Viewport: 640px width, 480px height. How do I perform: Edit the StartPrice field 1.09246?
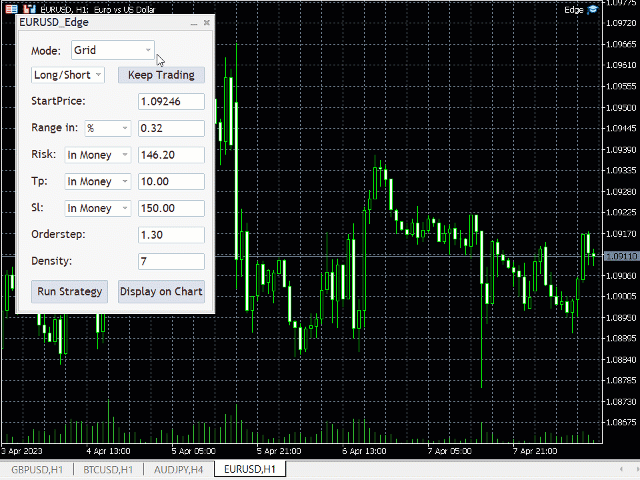coord(171,102)
